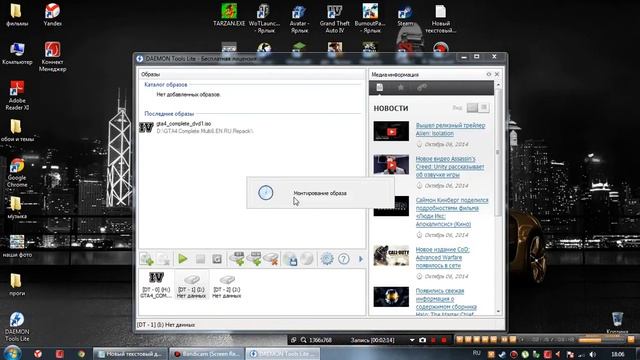
Task: Click the Media Info vertical scrollbar
Action: pyautogui.click(x=498, y=153)
